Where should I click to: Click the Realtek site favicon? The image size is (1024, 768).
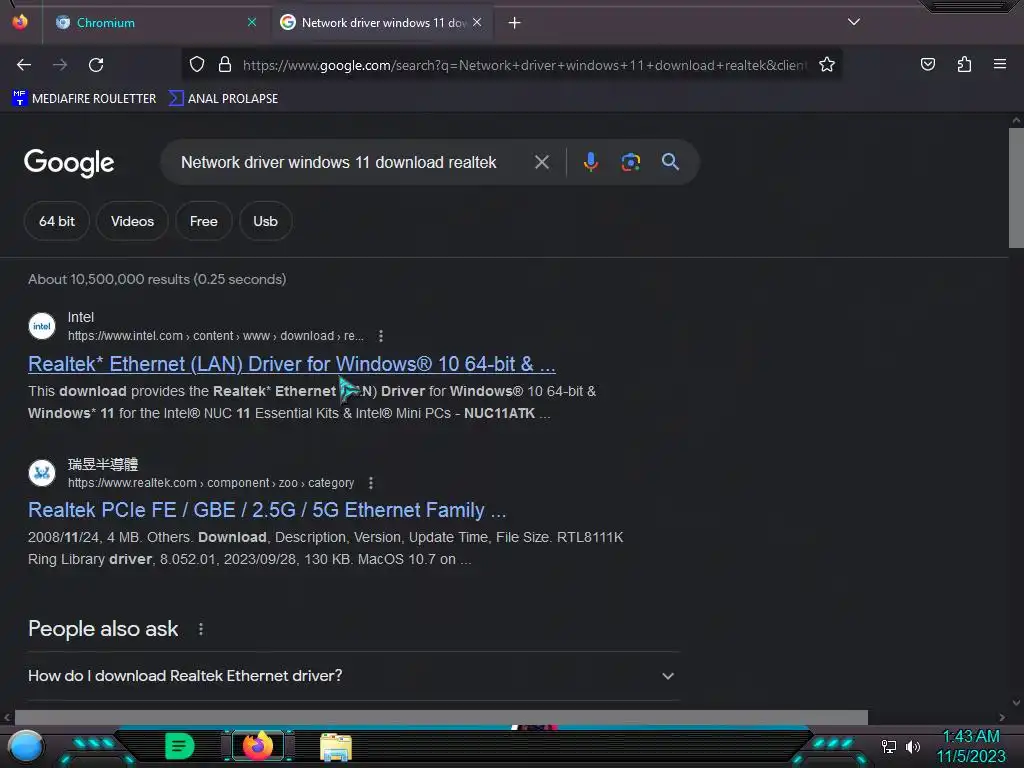coord(42,473)
